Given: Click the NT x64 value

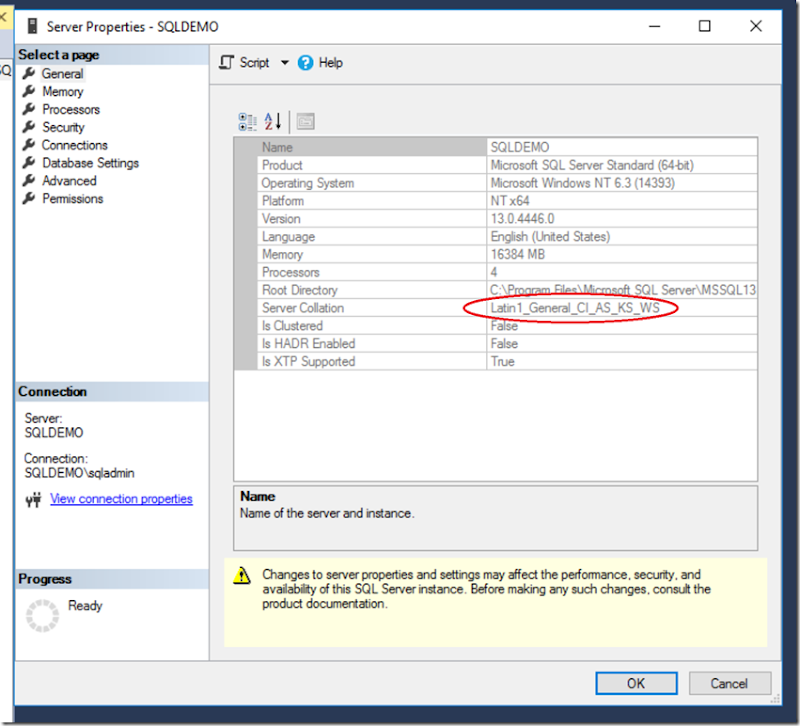Looking at the screenshot, I should point(510,201).
